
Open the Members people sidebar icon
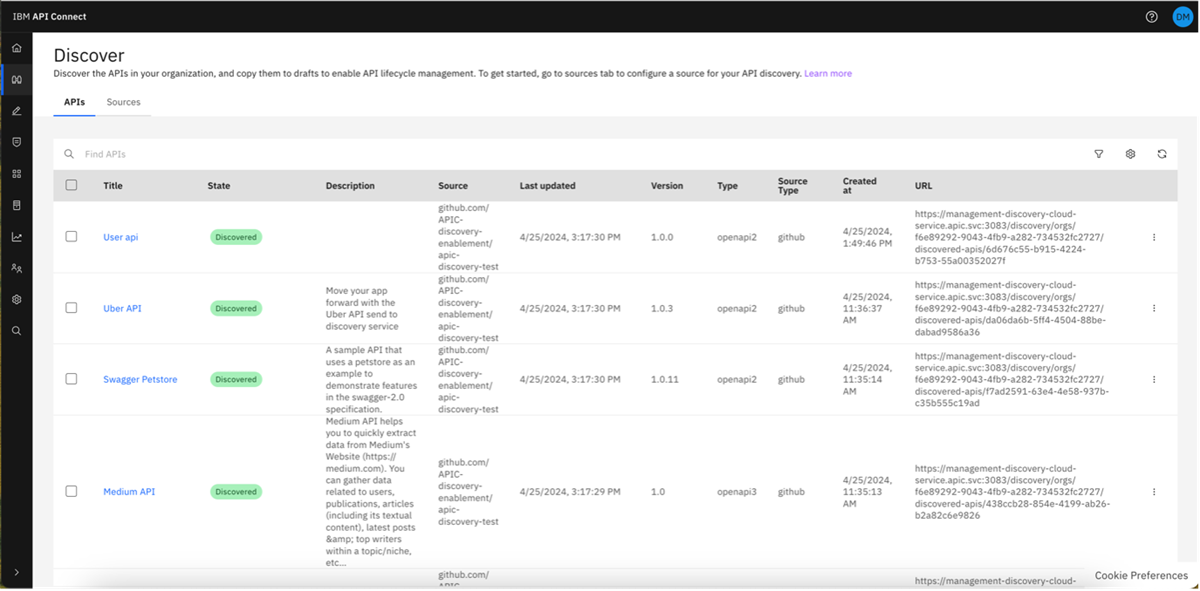pyautogui.click(x=16, y=268)
